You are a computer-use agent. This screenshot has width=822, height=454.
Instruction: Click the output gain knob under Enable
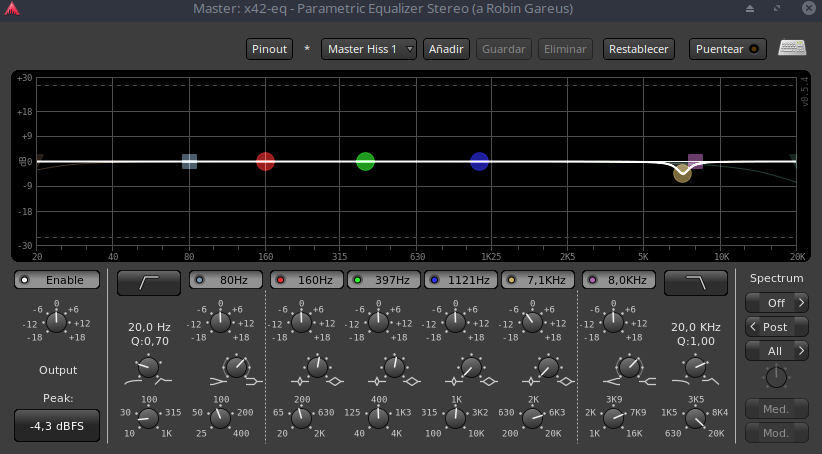57,322
